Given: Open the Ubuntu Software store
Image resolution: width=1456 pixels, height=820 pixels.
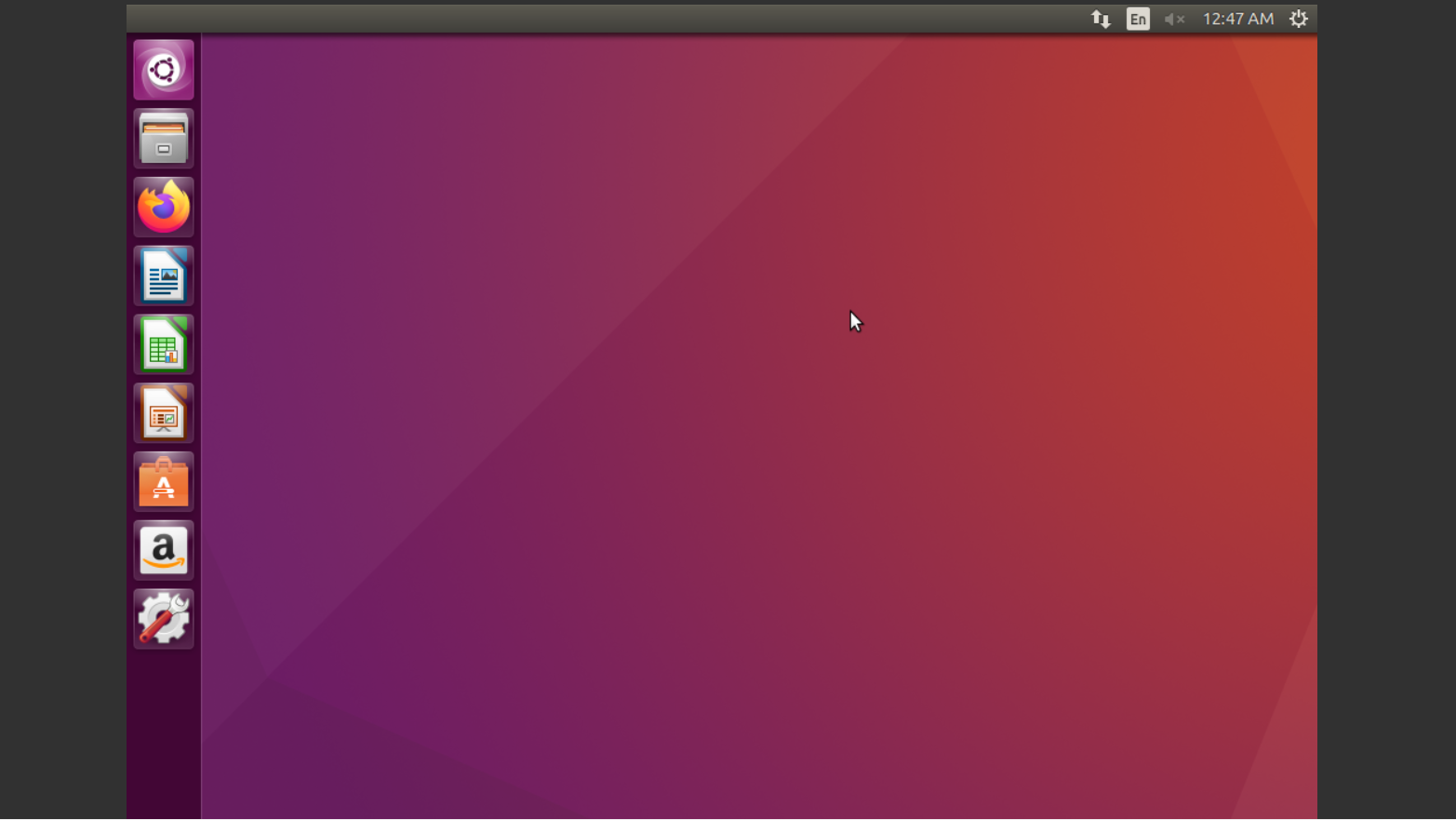Looking at the screenshot, I should coord(164,481).
